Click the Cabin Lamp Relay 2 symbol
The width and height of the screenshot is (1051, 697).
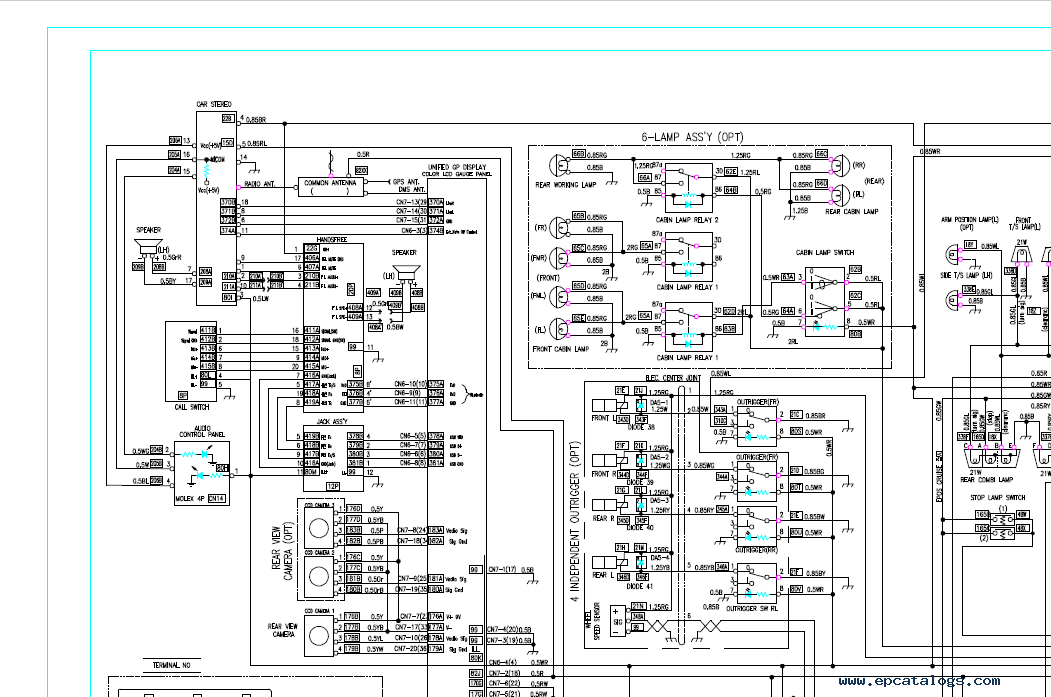click(688, 186)
